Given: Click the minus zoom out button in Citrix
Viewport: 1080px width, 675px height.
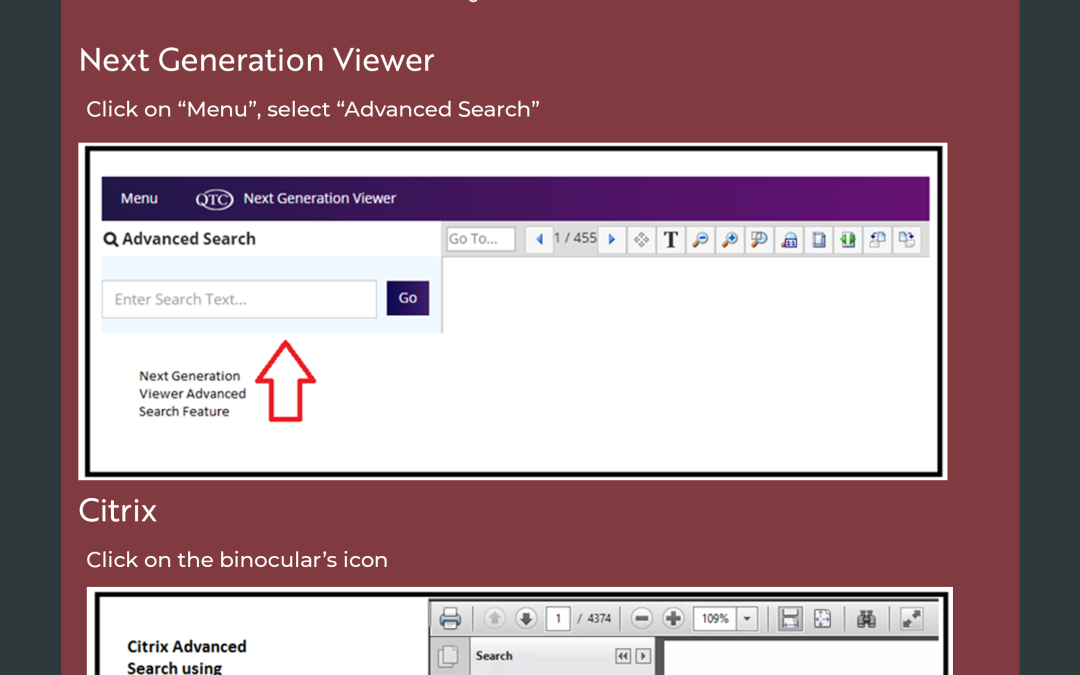Looking at the screenshot, I should tap(641, 618).
